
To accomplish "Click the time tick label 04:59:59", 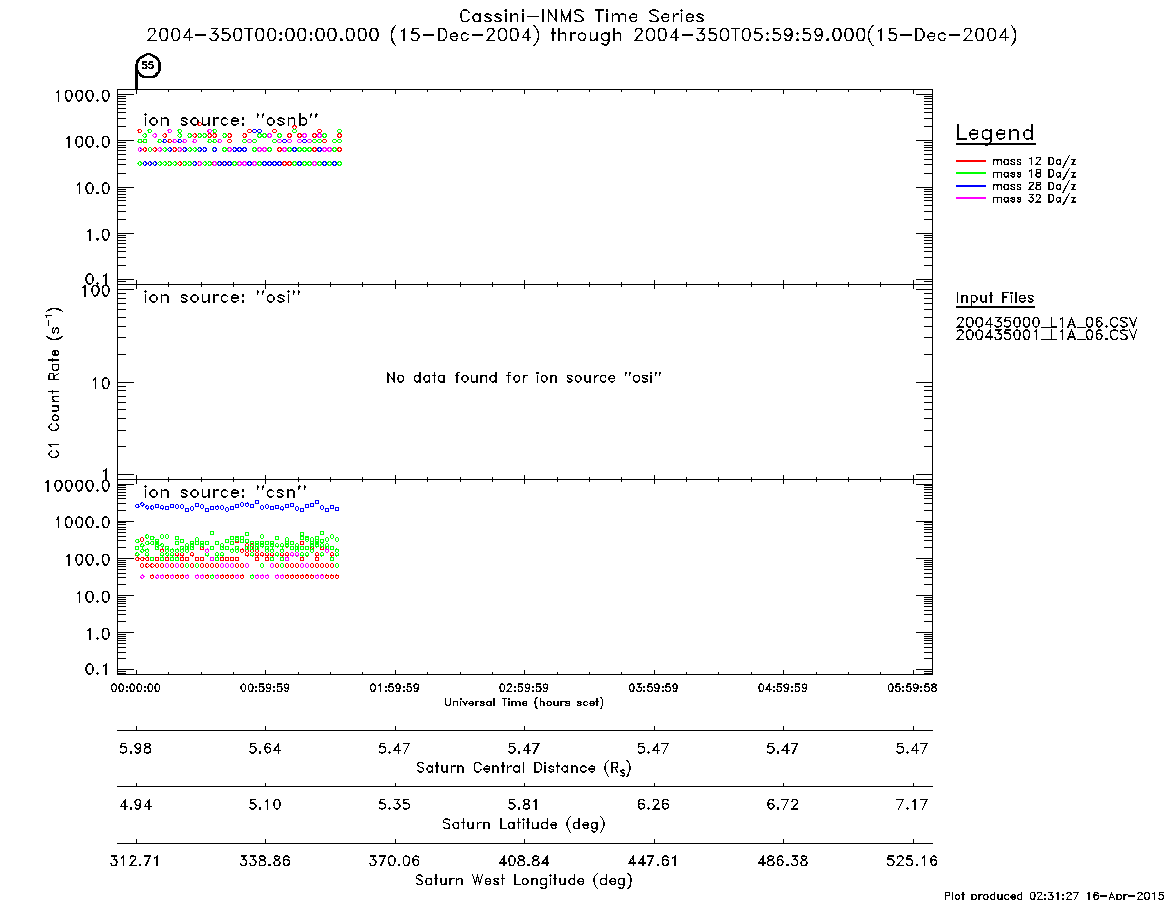I will point(782,688).
